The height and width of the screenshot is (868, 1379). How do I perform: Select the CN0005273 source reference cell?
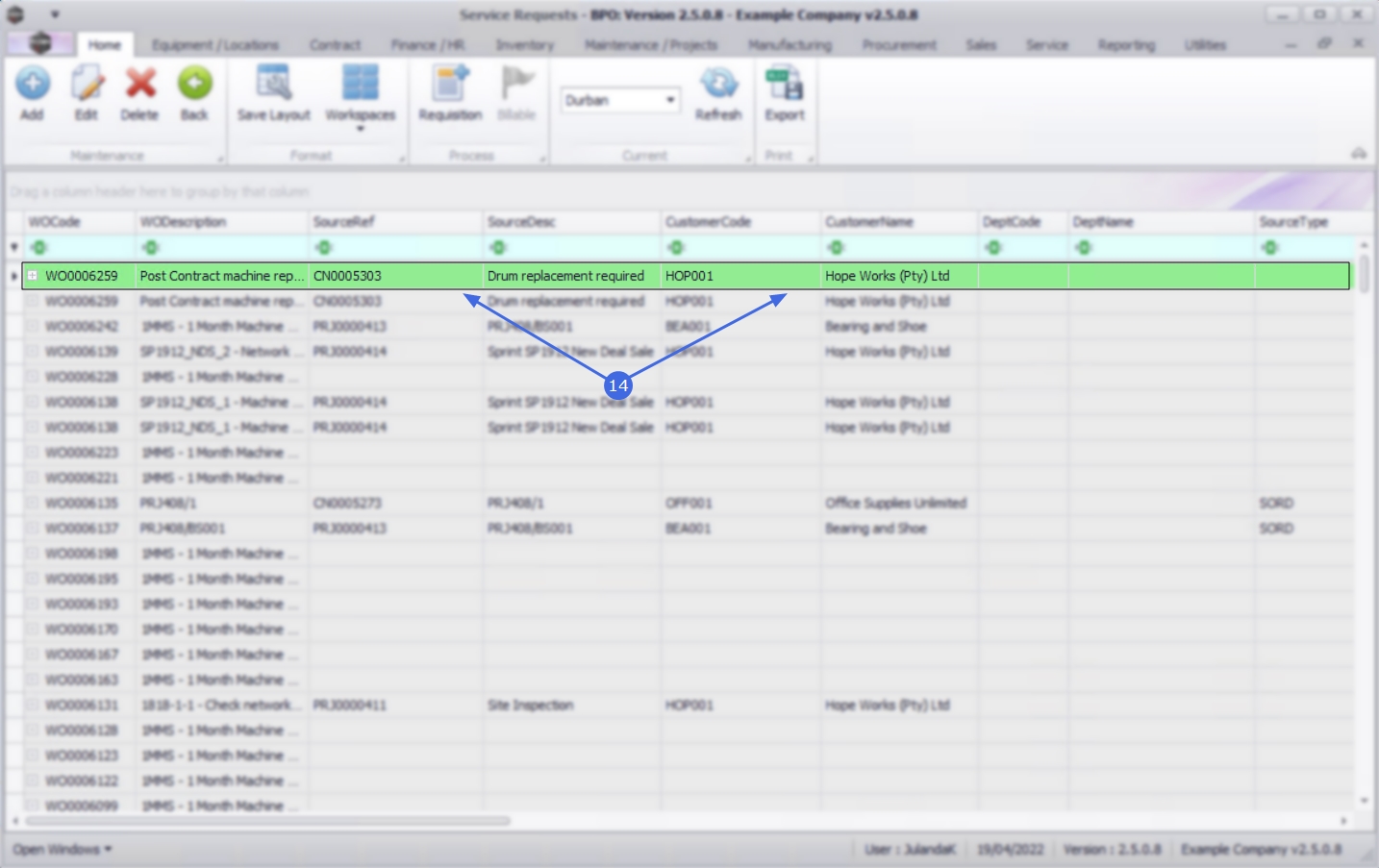(x=395, y=503)
